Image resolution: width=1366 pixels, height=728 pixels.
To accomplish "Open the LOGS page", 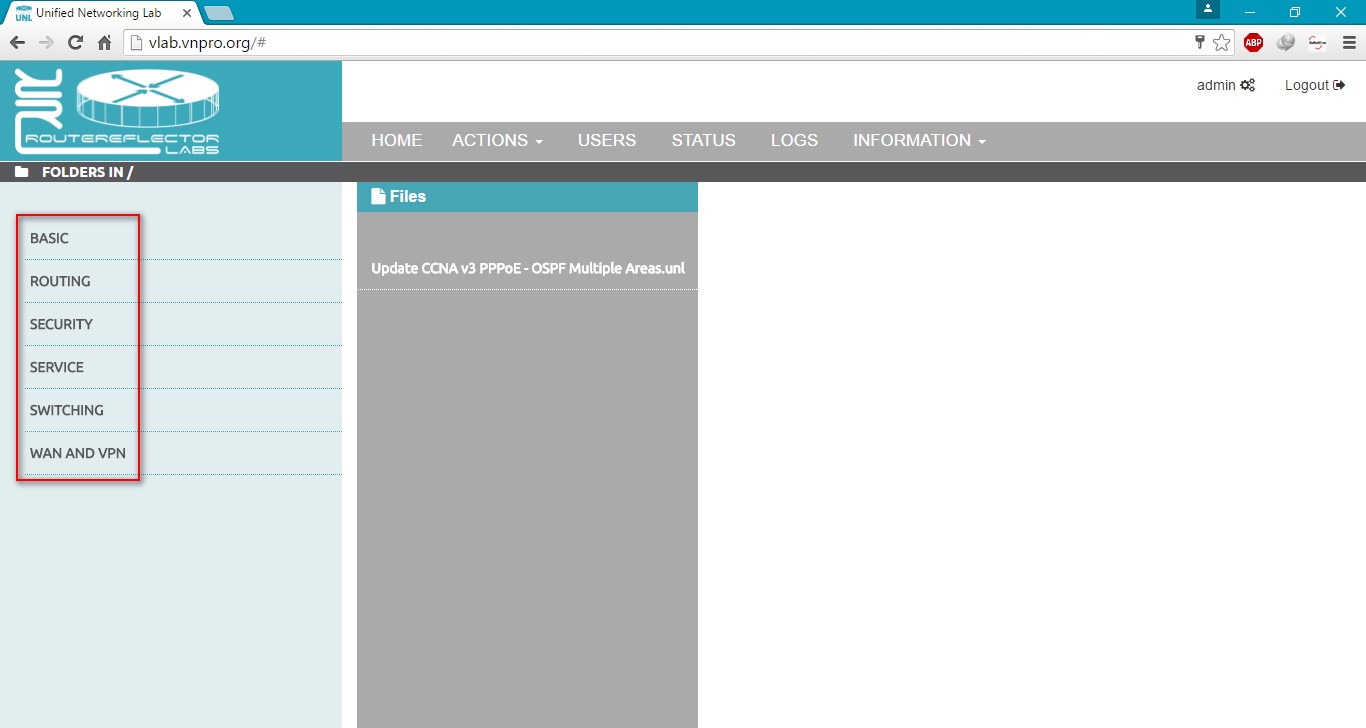I will click(794, 141).
